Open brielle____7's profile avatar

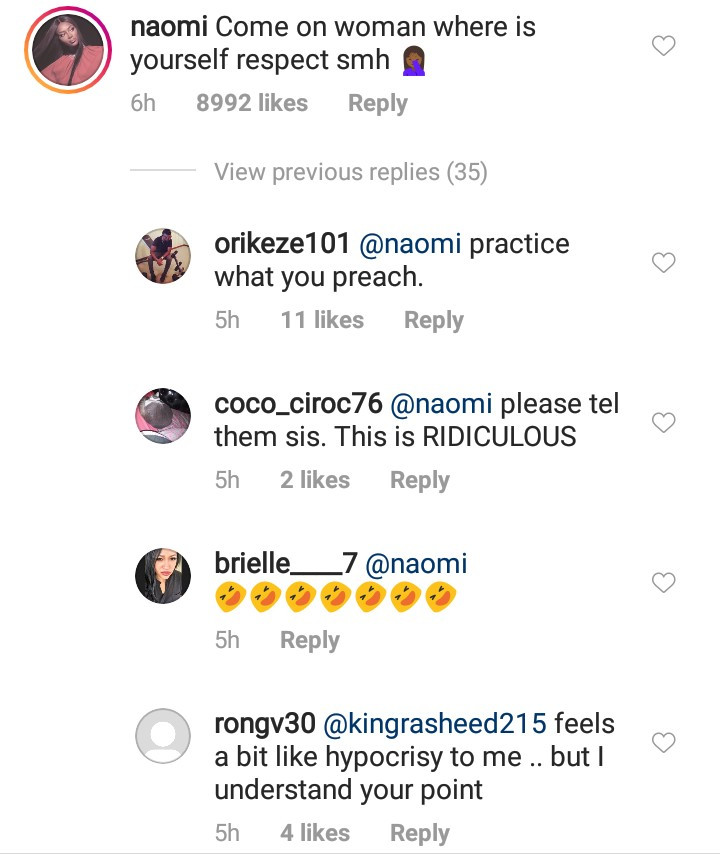(x=163, y=576)
